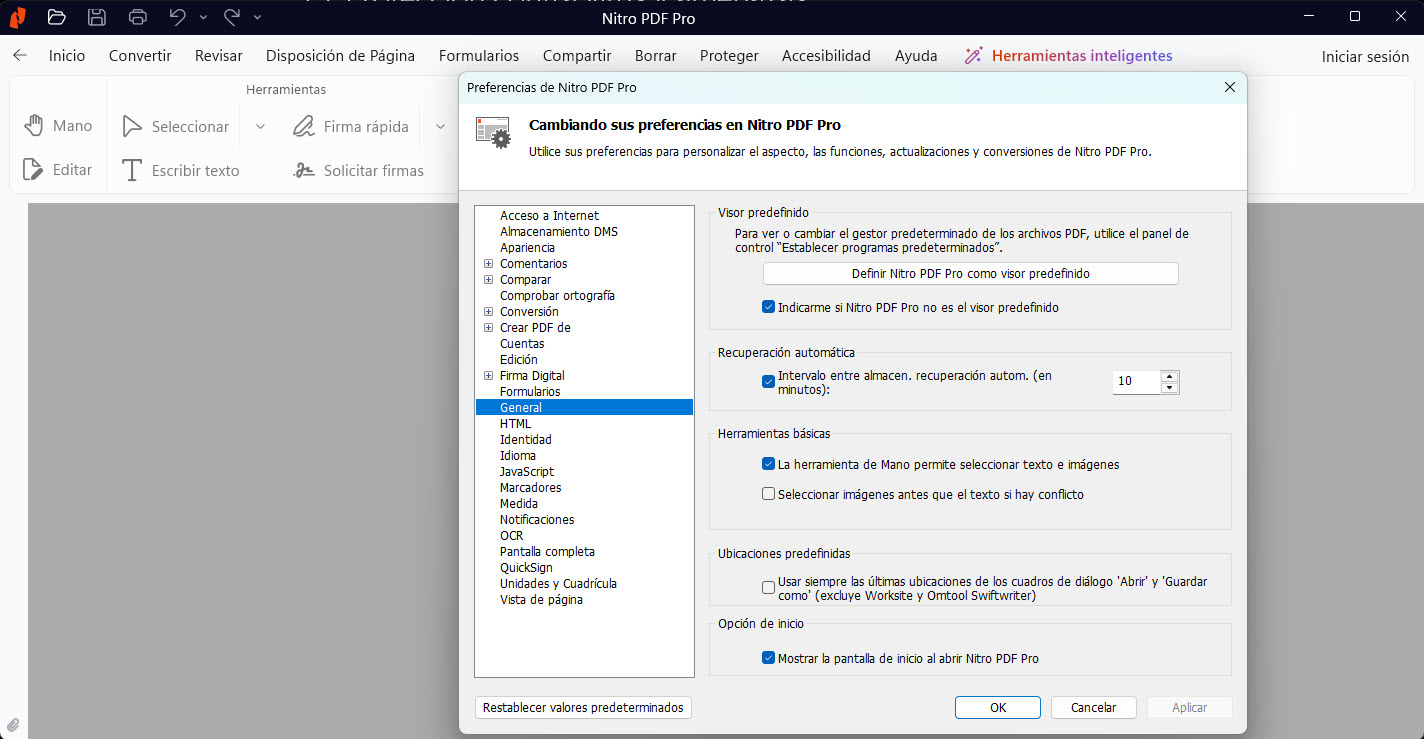The width and height of the screenshot is (1424, 739).
Task: Enable Usar siempre las últimas ubicaciones
Action: pyautogui.click(x=768, y=588)
